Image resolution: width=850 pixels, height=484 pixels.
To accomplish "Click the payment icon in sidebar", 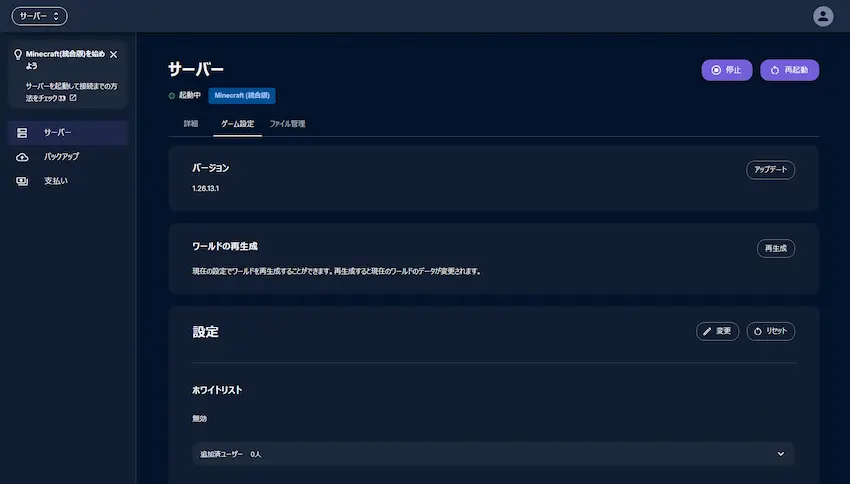I will pyautogui.click(x=22, y=181).
